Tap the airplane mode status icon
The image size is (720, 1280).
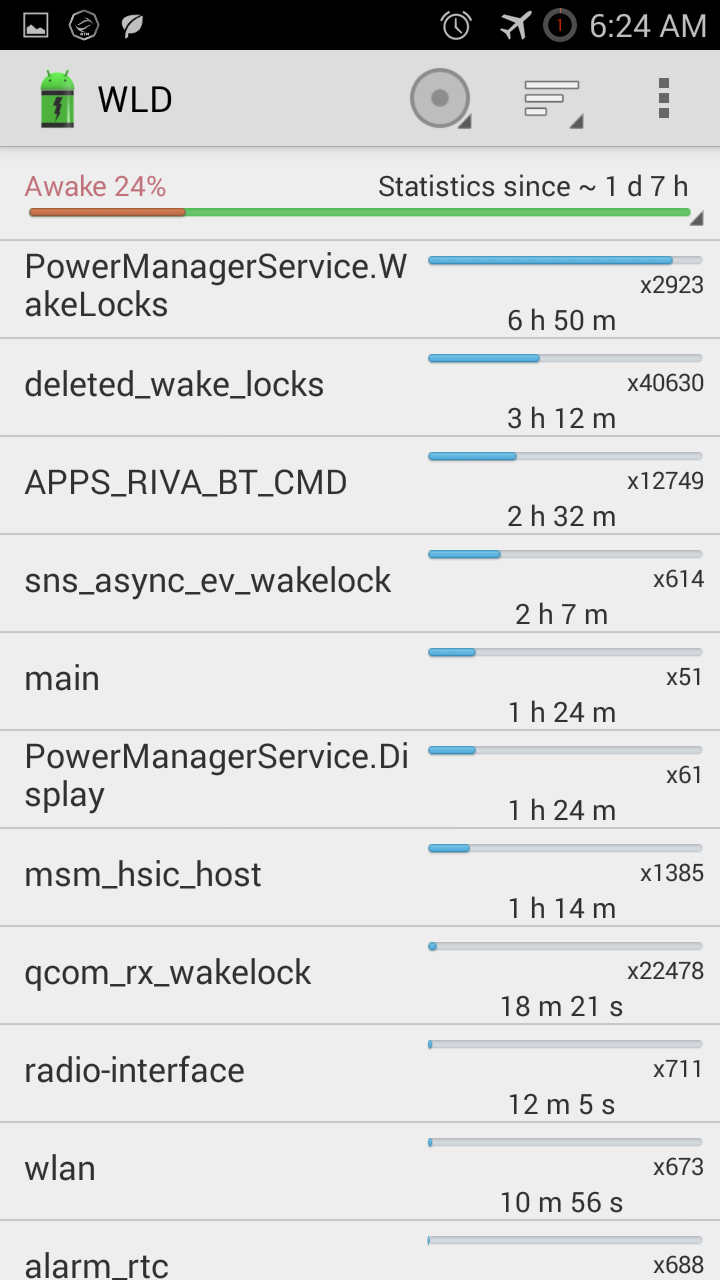click(515, 25)
